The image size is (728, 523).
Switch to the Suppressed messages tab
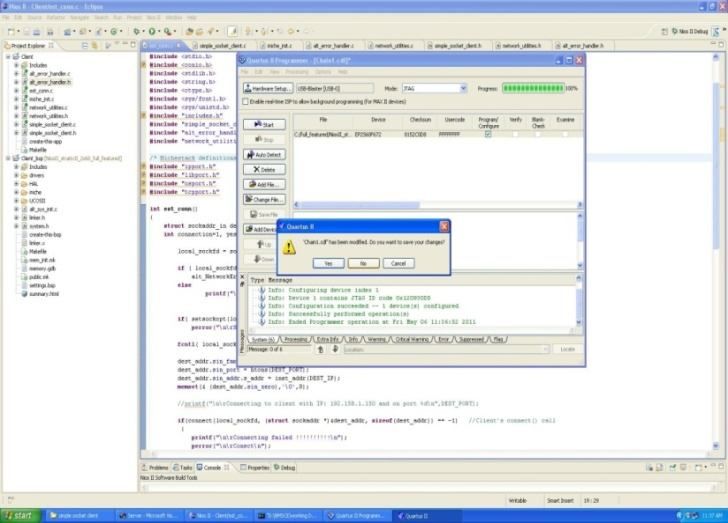[471, 340]
